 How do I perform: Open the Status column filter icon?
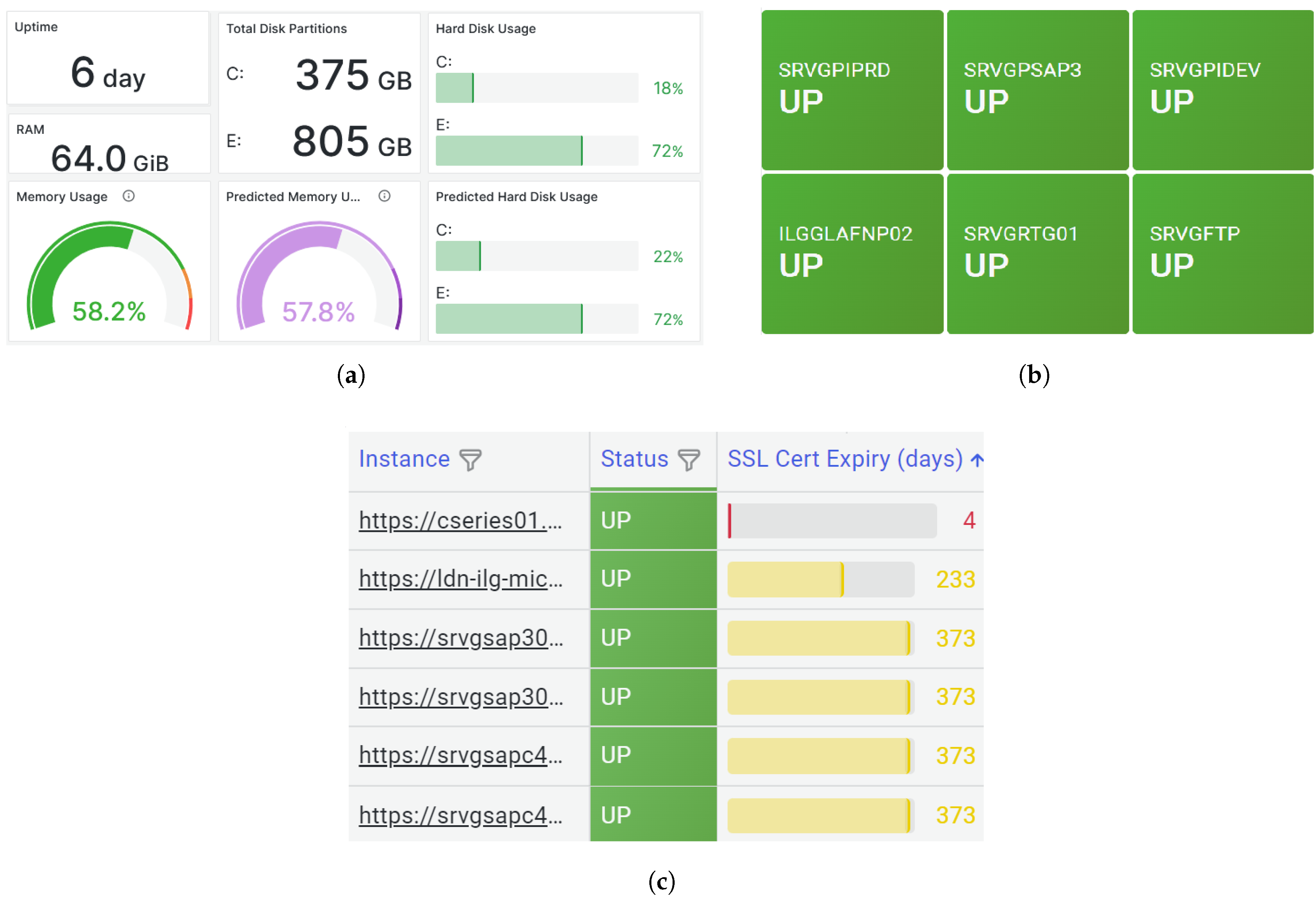pos(689,460)
